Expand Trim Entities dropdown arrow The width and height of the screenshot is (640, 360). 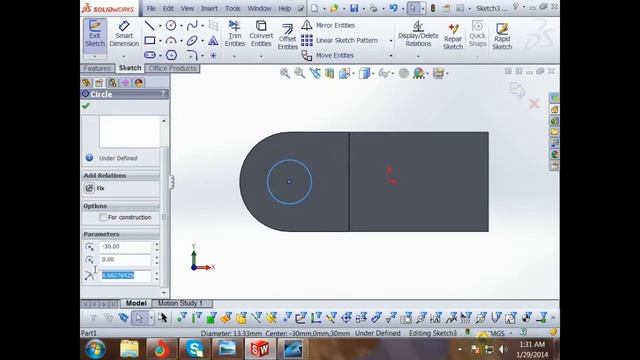tap(235, 56)
